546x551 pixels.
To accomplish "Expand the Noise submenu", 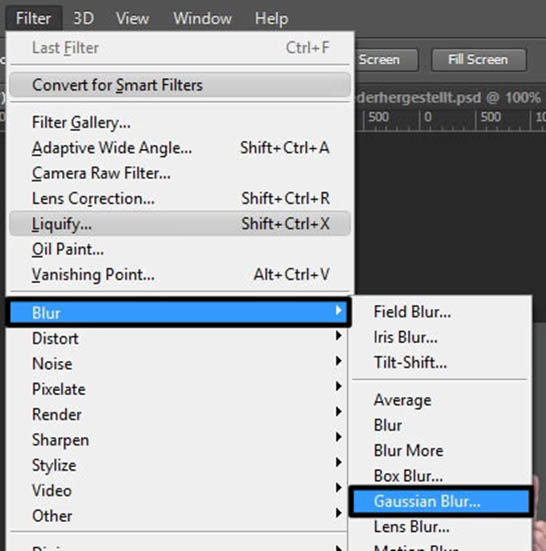I will 178,364.
